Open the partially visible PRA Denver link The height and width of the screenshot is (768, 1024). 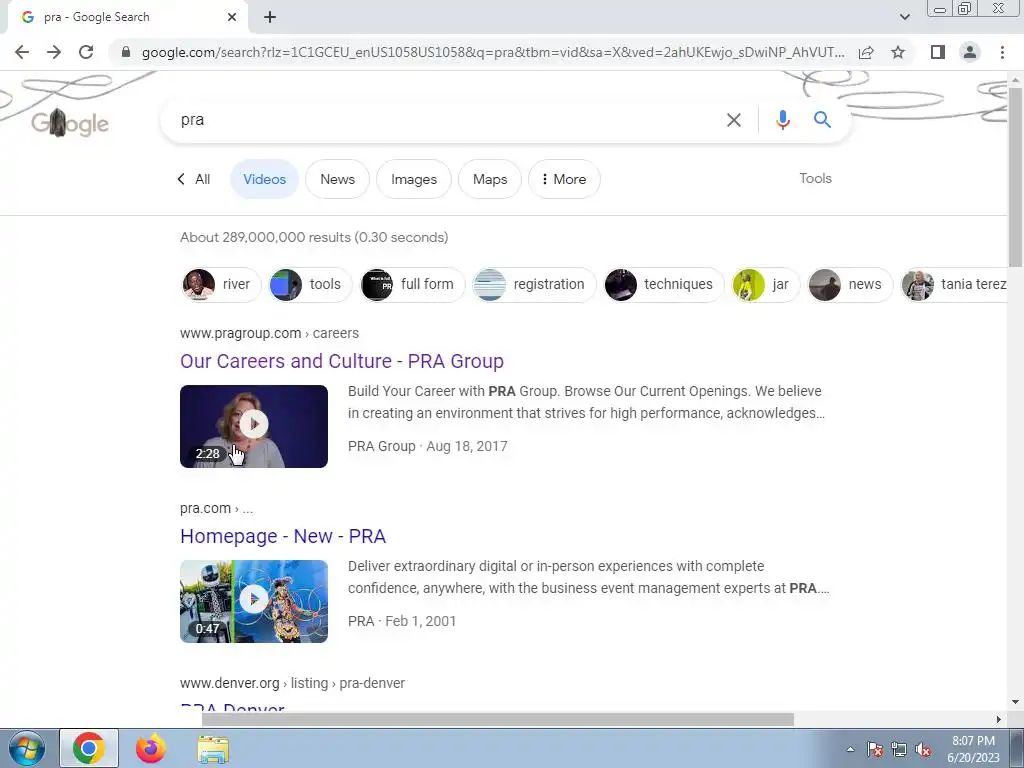tap(232, 707)
